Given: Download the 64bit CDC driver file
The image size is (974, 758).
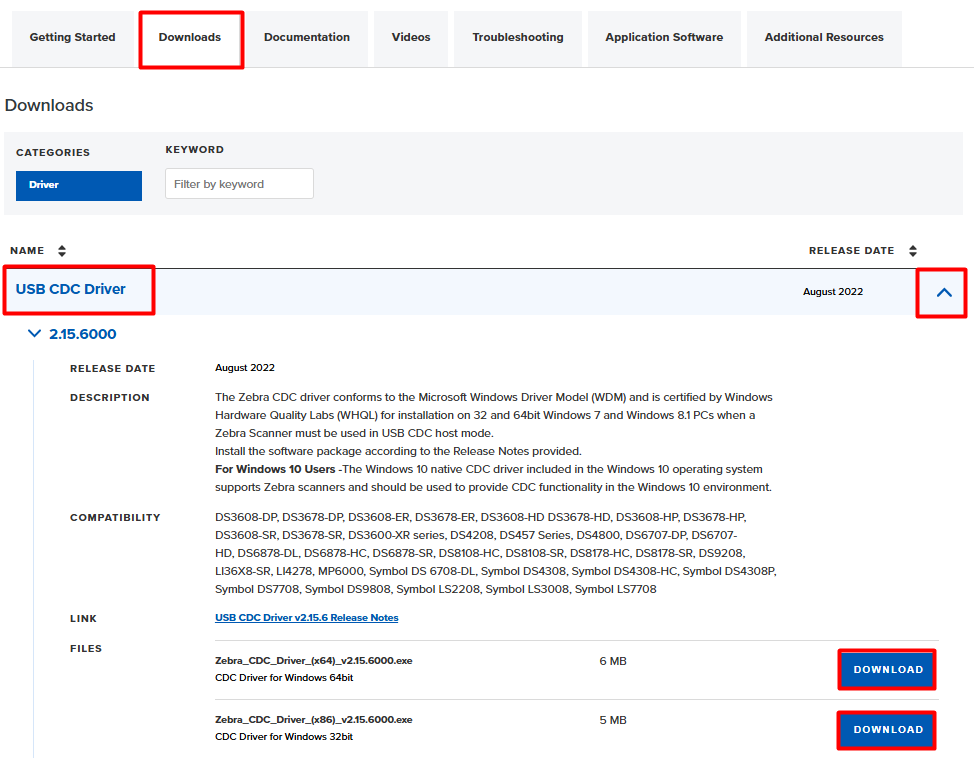Looking at the screenshot, I should point(887,670).
